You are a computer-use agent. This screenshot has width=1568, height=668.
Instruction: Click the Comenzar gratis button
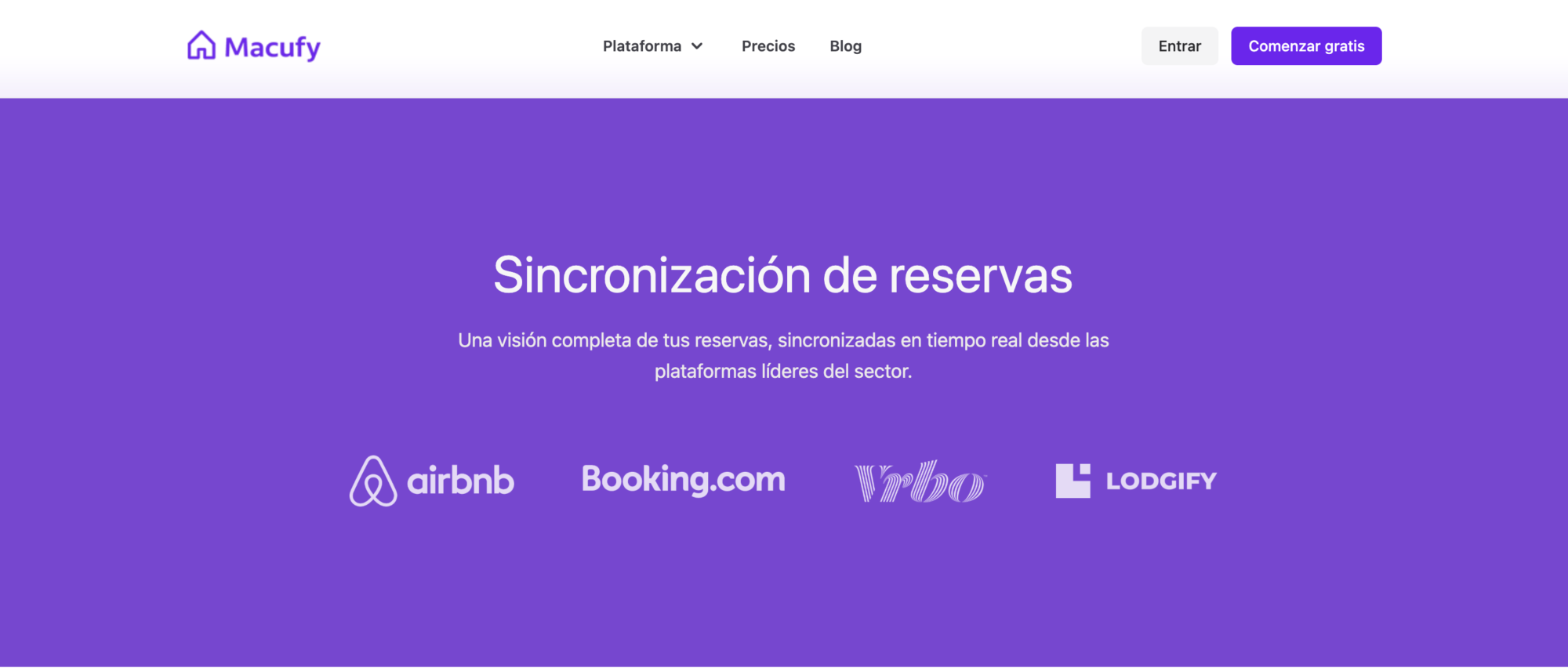[1306, 46]
